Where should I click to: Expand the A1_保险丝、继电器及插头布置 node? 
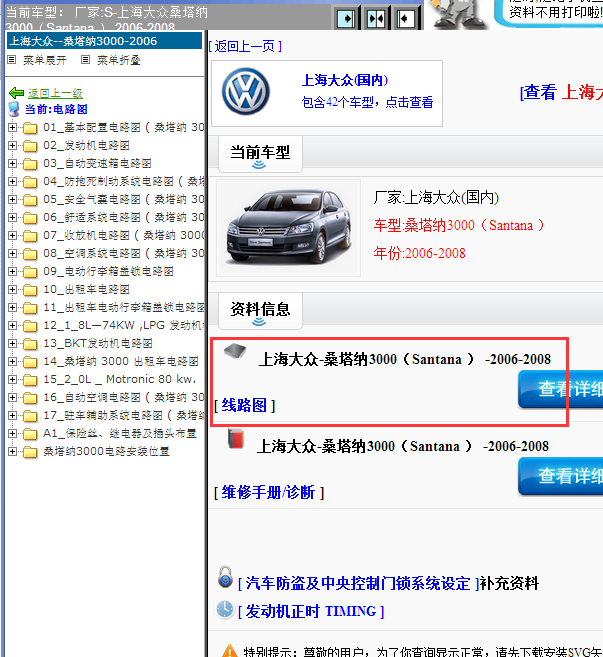coord(13,433)
